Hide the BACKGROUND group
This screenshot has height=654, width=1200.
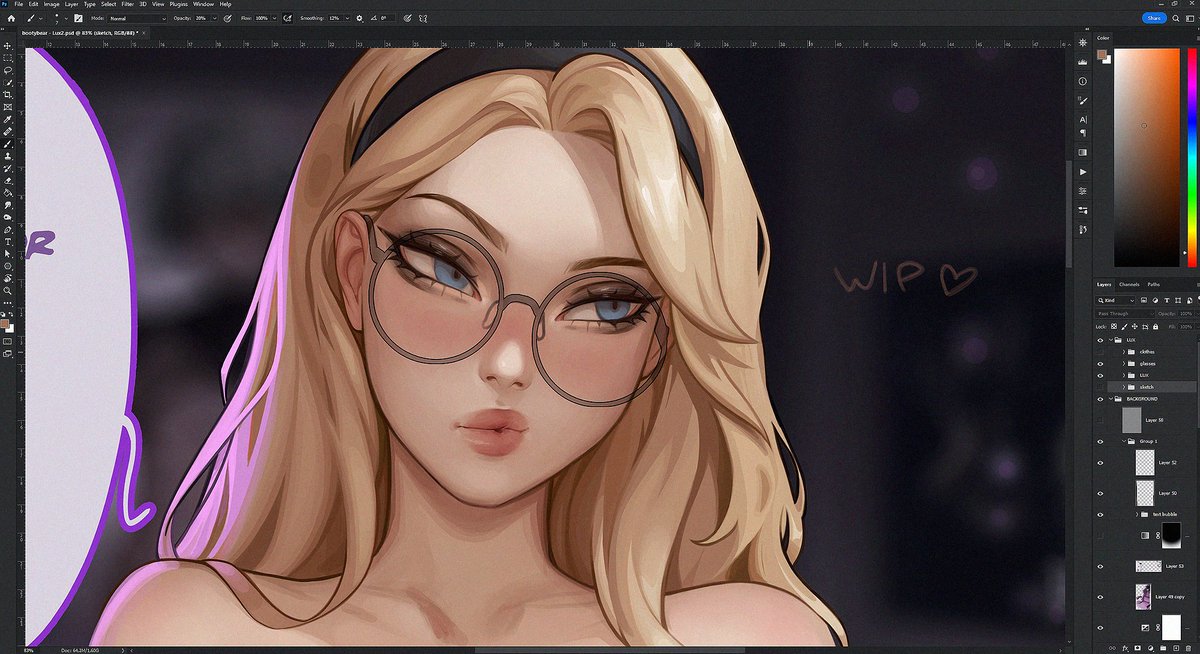click(1100, 398)
